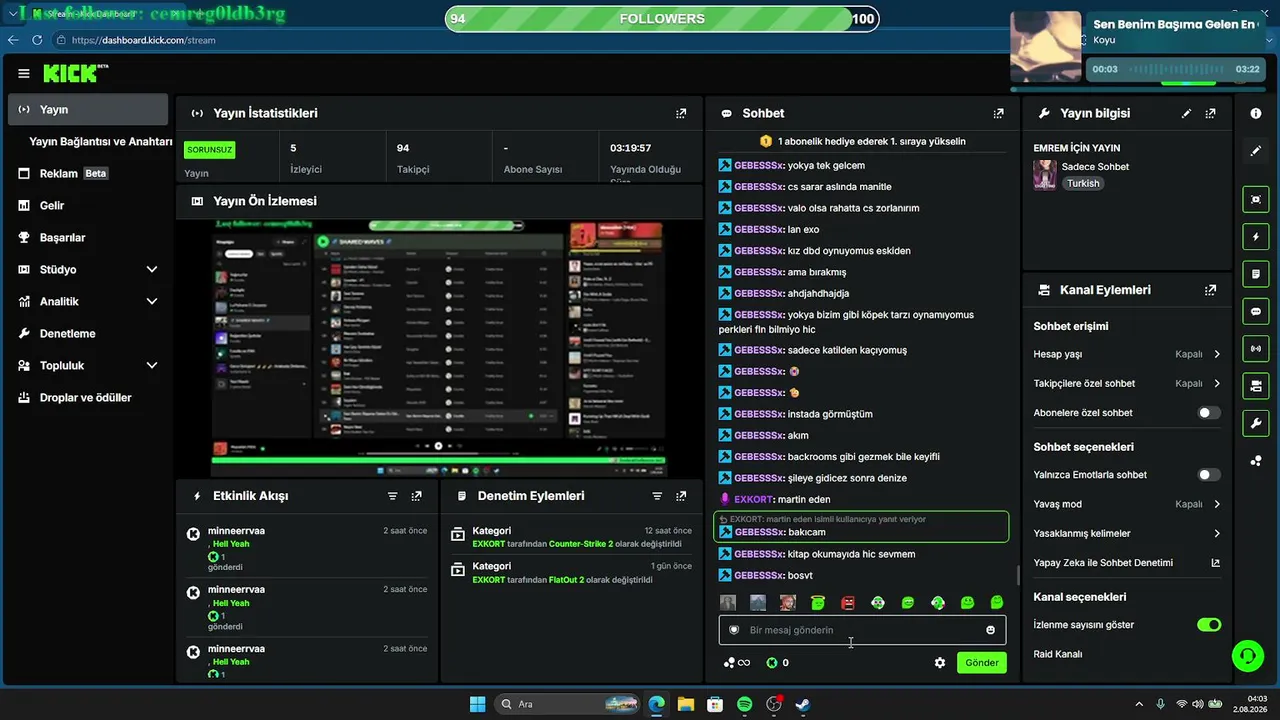Click the Koyu label in music overlay

click(x=1104, y=40)
